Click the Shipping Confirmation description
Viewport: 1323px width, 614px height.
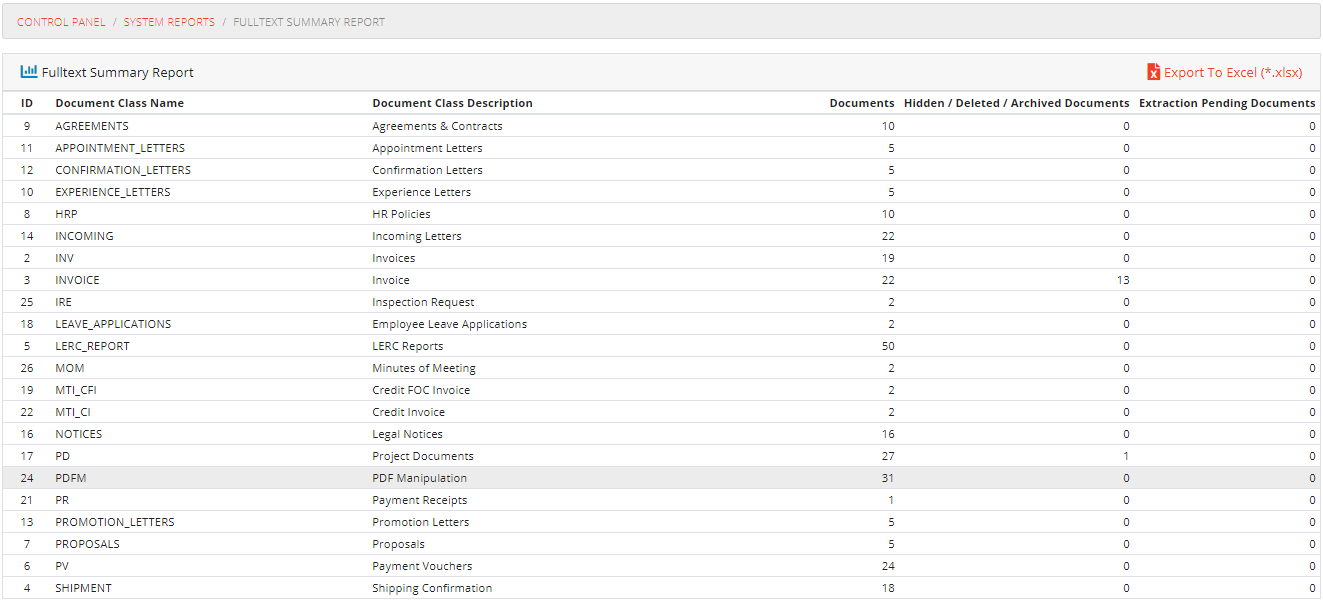pyautogui.click(x=432, y=588)
